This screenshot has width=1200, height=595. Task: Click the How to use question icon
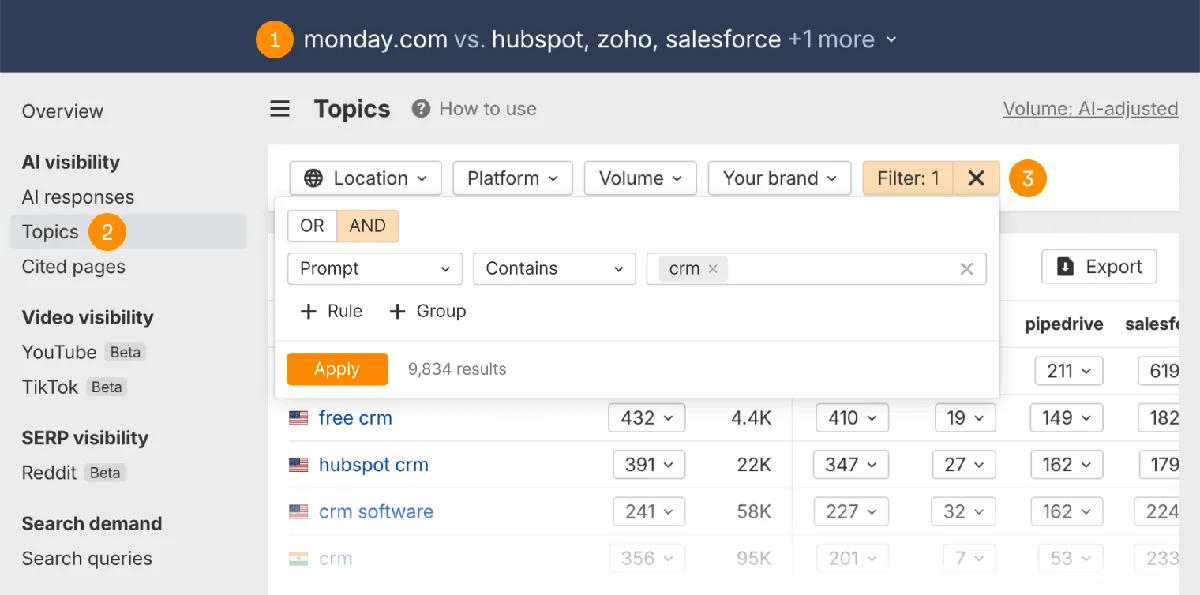pyautogui.click(x=421, y=109)
